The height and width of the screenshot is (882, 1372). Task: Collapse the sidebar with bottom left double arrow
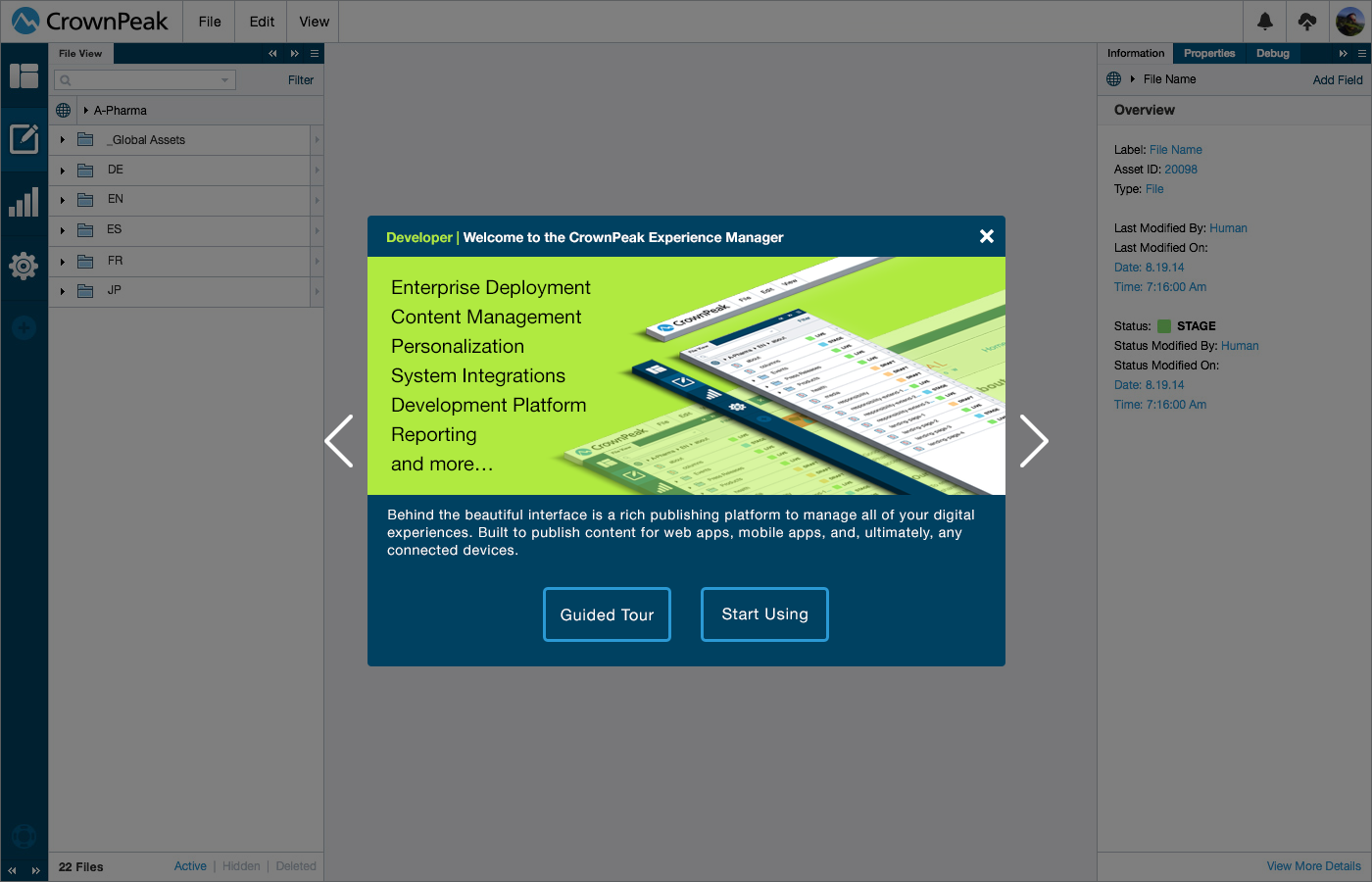click(12, 870)
